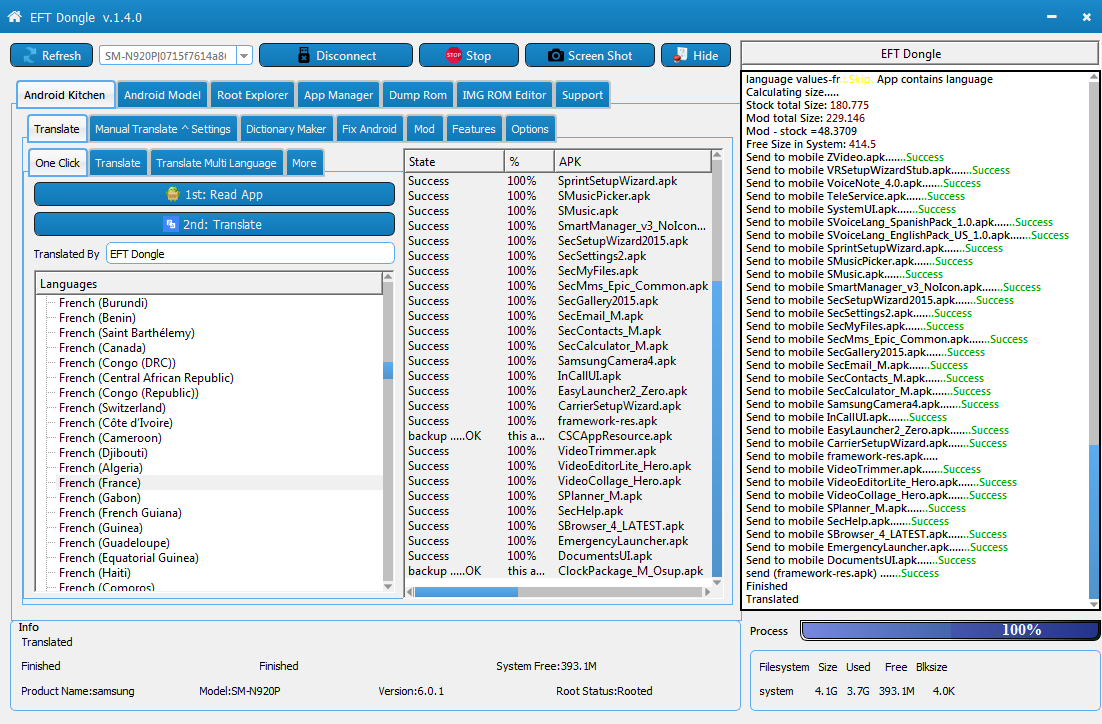
Task: Click the % column header
Action: [529, 162]
